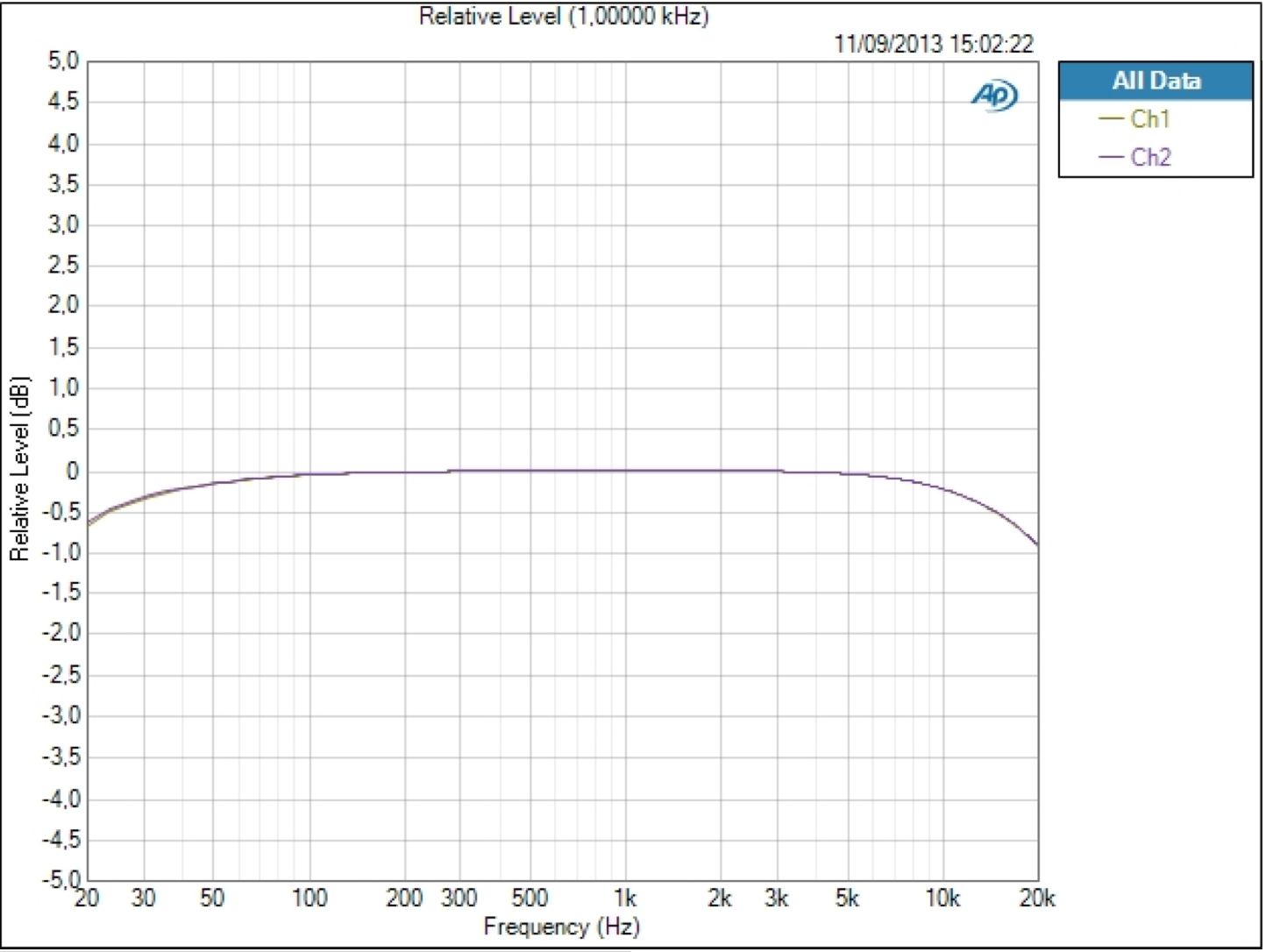Click the -5,0 tick label on the level axis

pos(60,878)
